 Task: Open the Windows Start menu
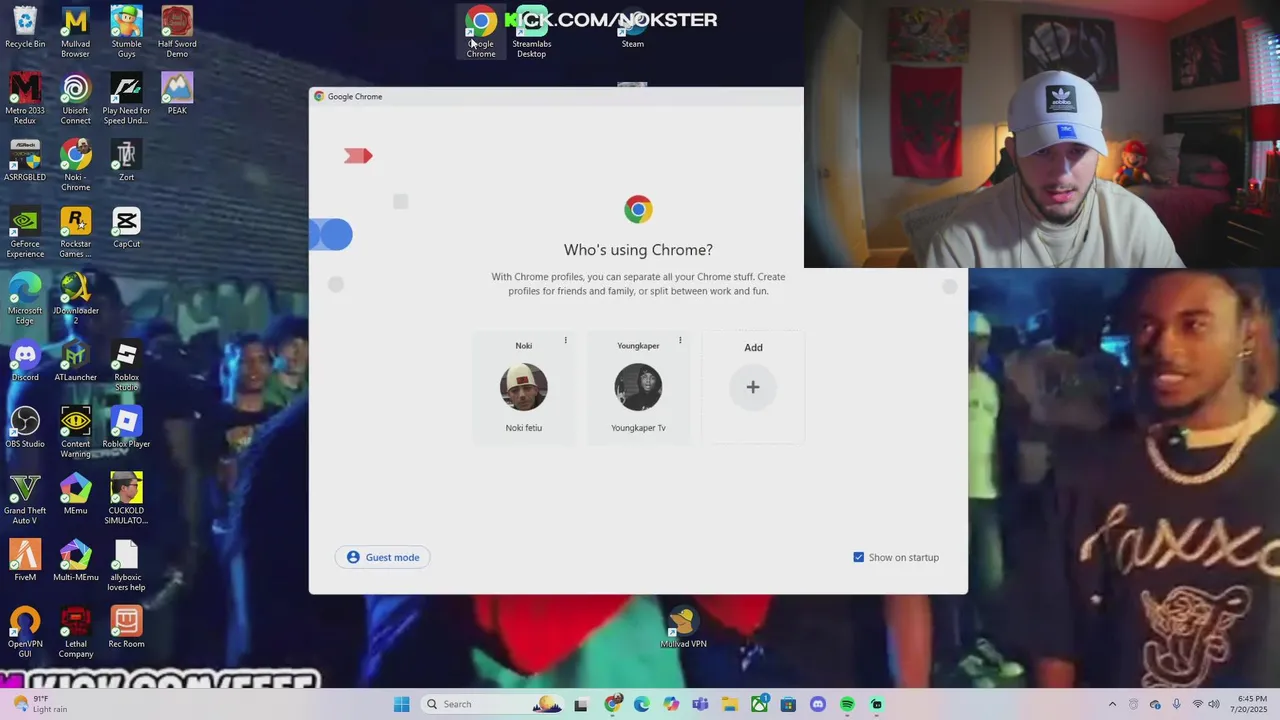(402, 705)
